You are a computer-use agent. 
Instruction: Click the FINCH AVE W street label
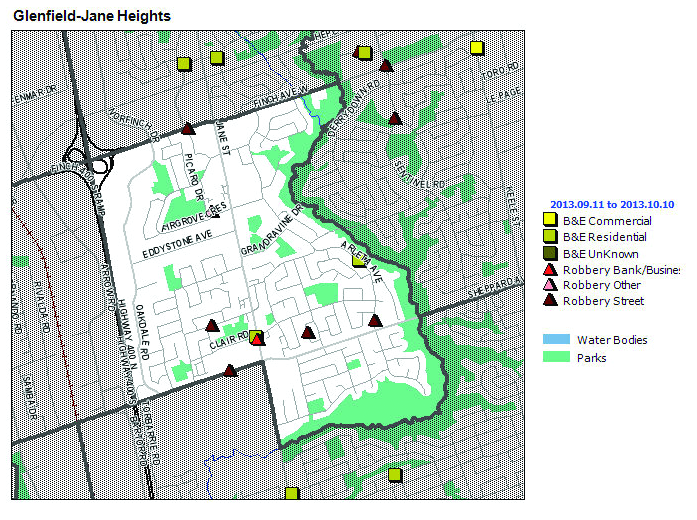281,96
